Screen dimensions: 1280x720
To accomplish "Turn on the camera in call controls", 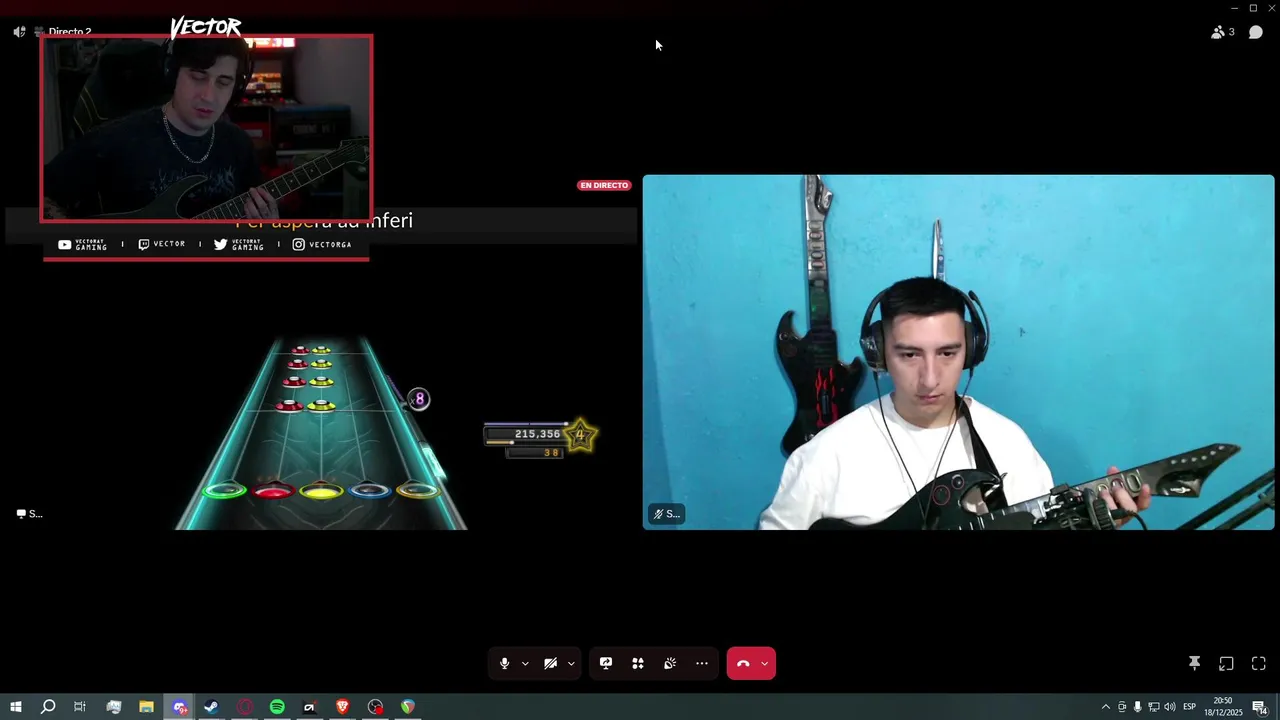I will click(550, 663).
